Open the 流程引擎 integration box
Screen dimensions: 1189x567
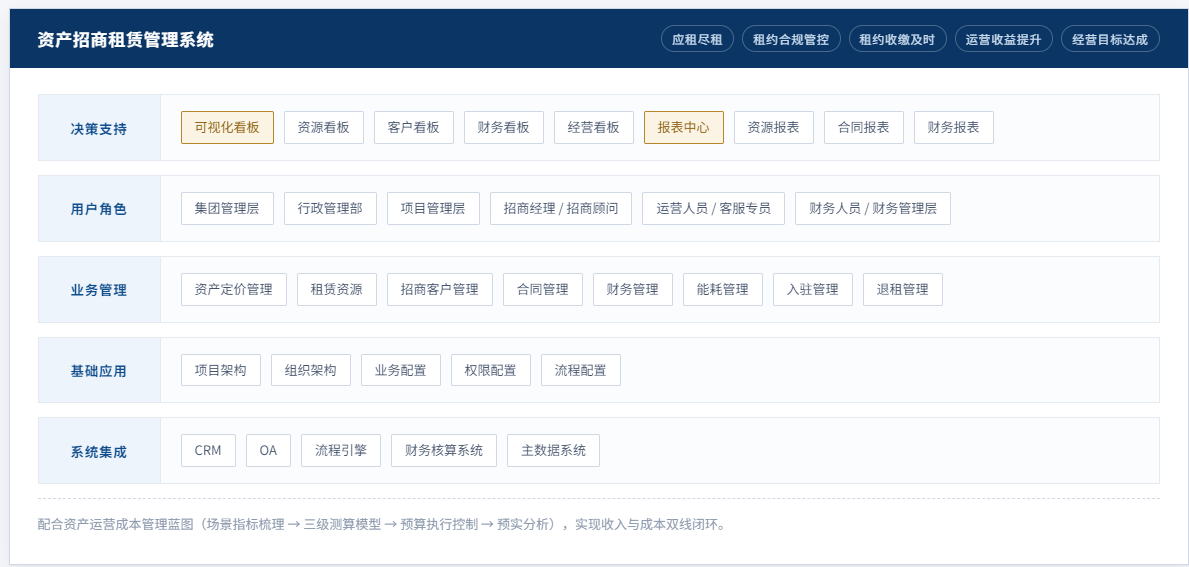coord(341,450)
